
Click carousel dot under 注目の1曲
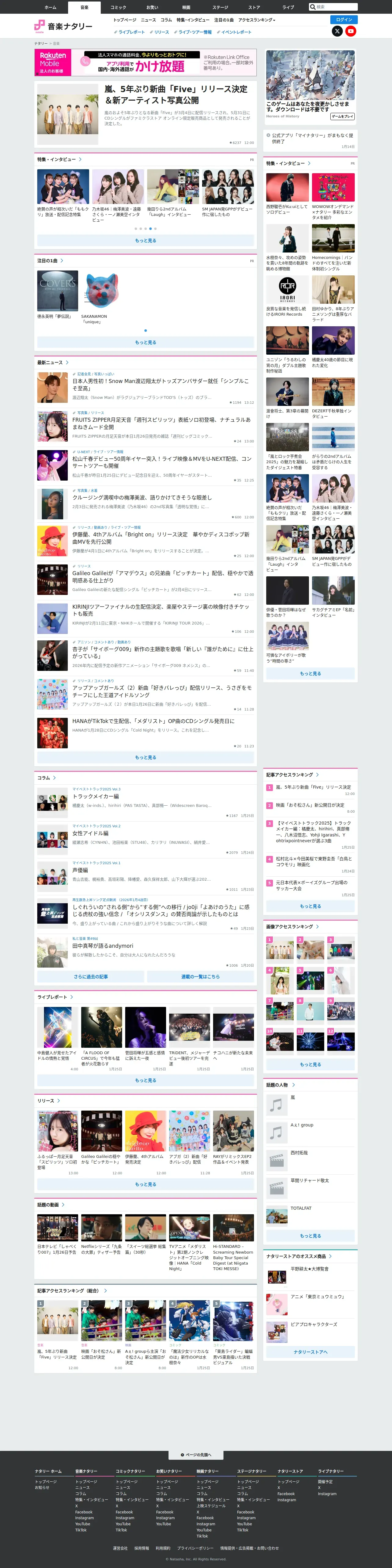[x=146, y=331]
